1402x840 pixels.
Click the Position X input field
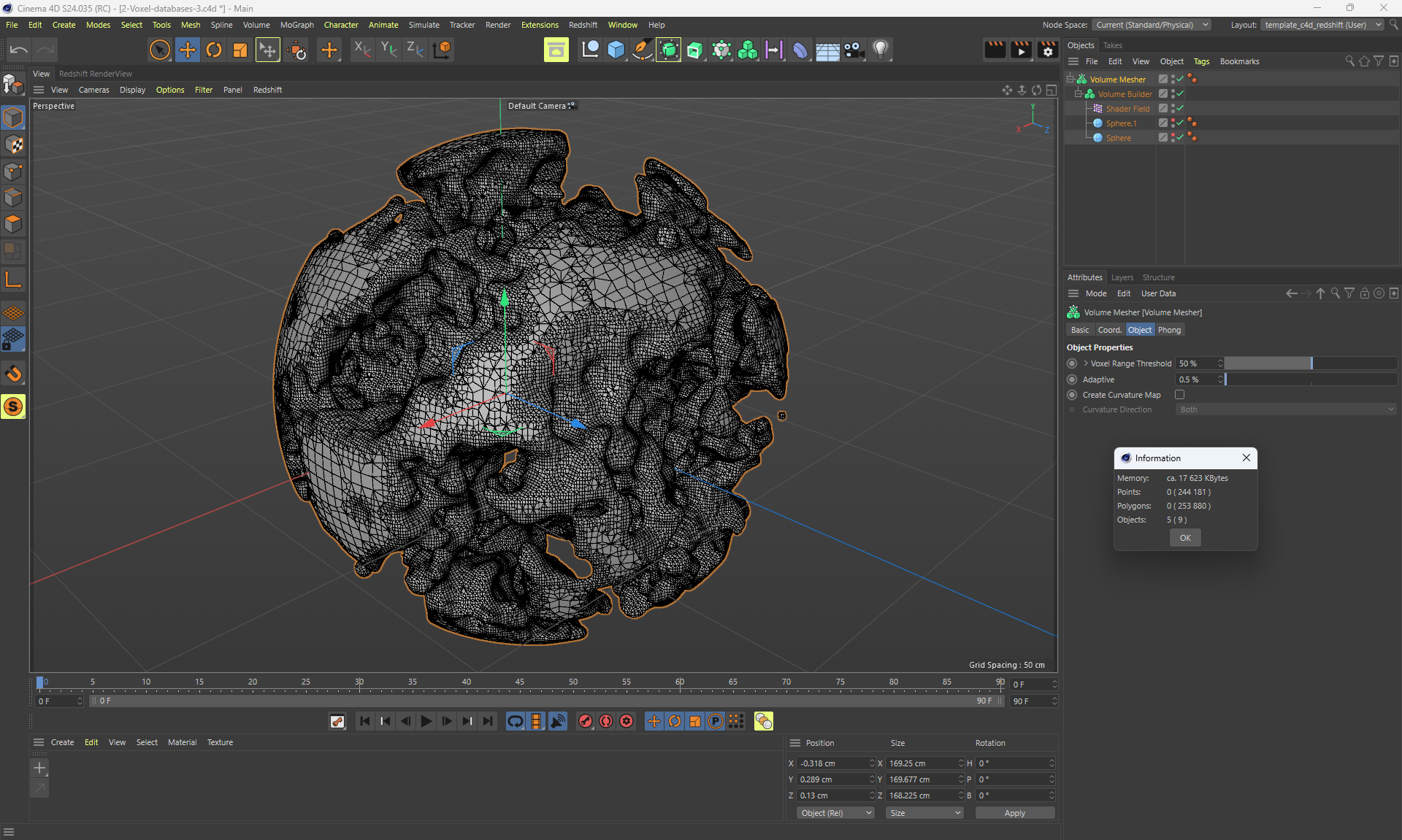click(x=832, y=763)
